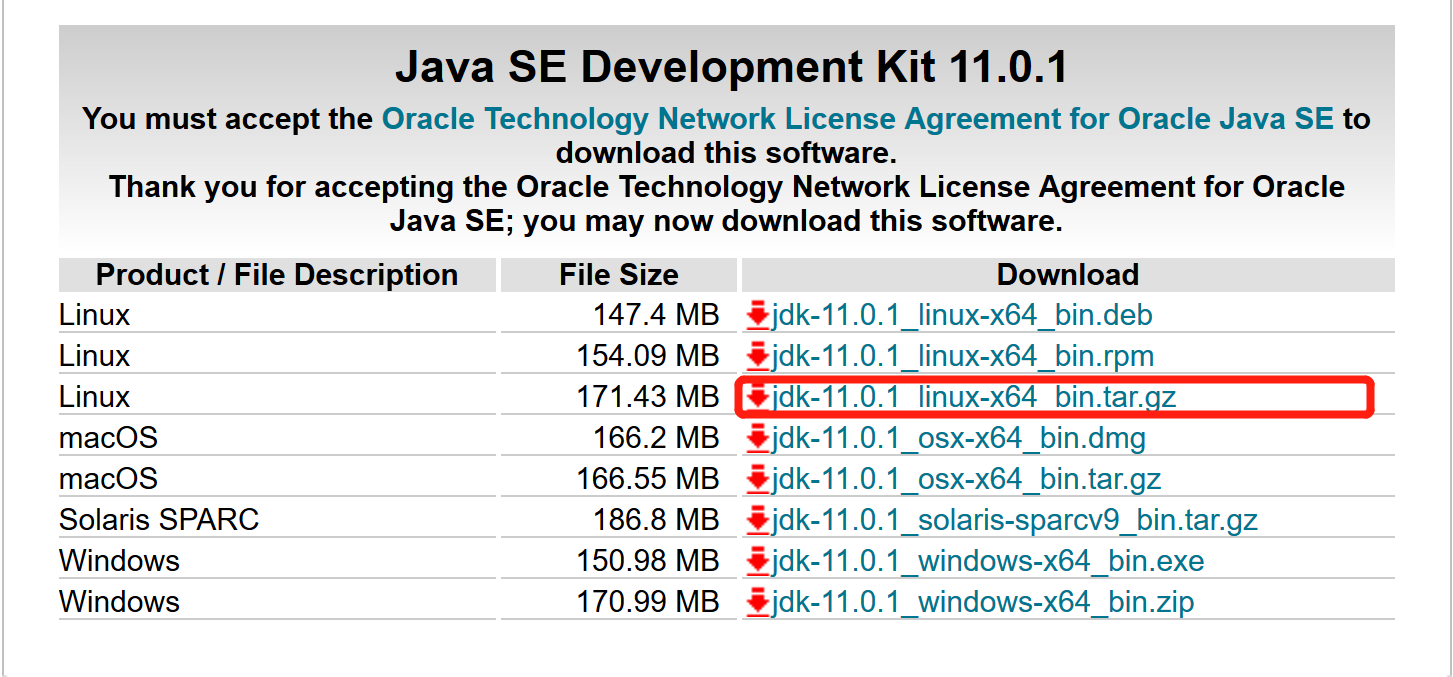This screenshot has height=677, width=1453.
Task: Click download arrow icon for windows-x64_bin.exe
Action: tap(758, 561)
